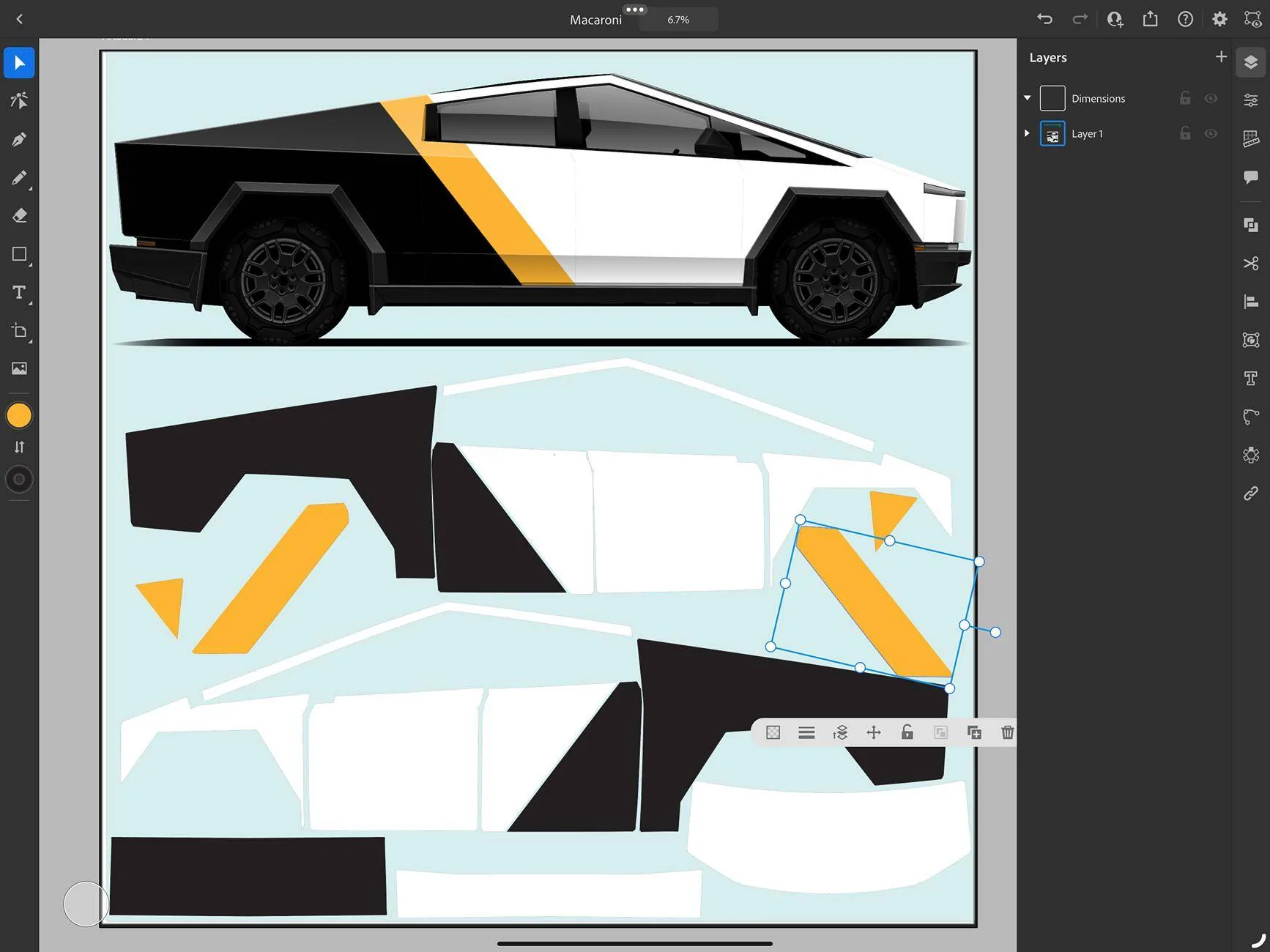This screenshot has width=1270, height=952.
Task: Open the Comments panel
Action: 1251,177
